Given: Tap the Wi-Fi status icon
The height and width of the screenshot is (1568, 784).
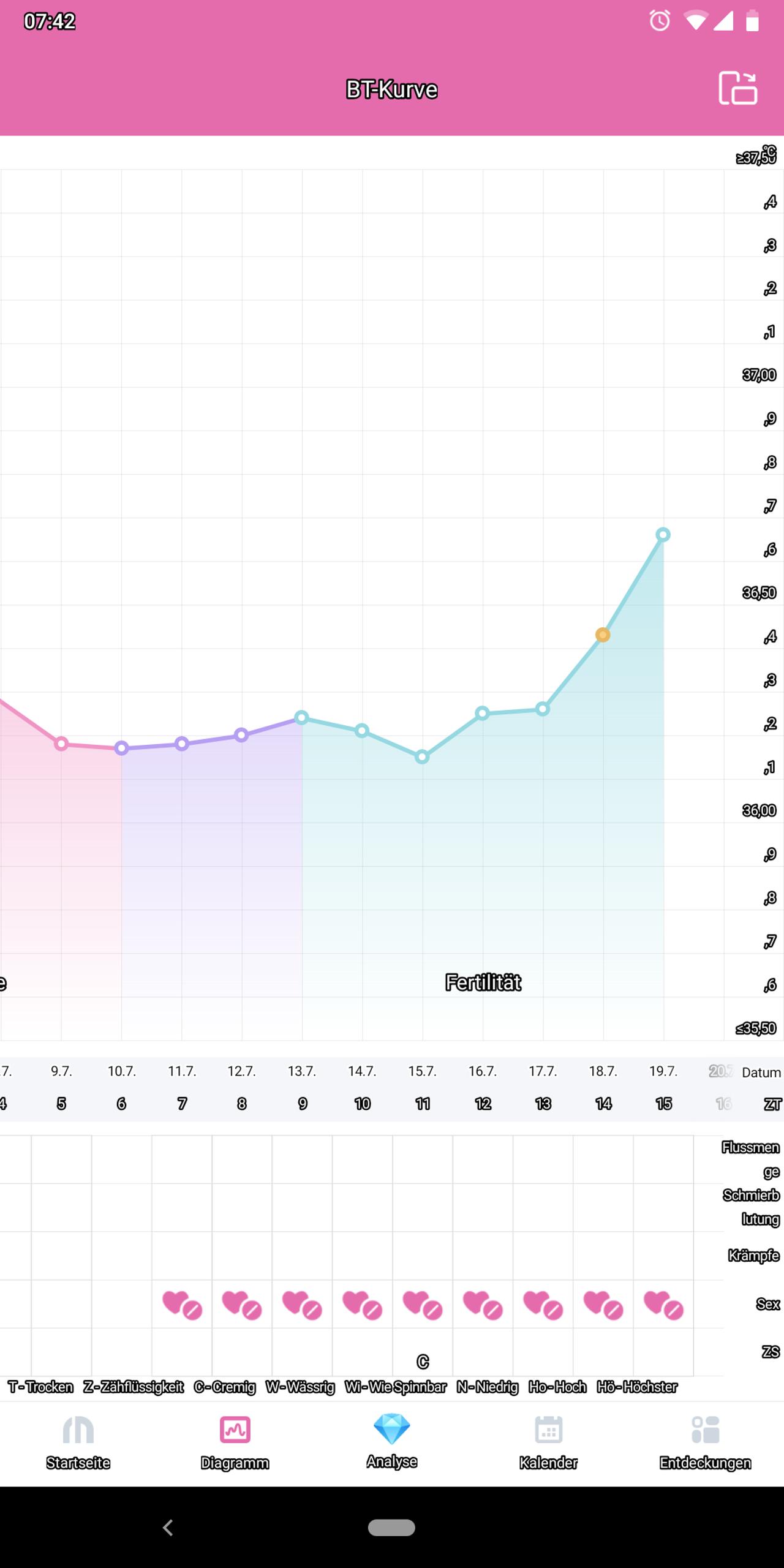Looking at the screenshot, I should click(x=695, y=21).
